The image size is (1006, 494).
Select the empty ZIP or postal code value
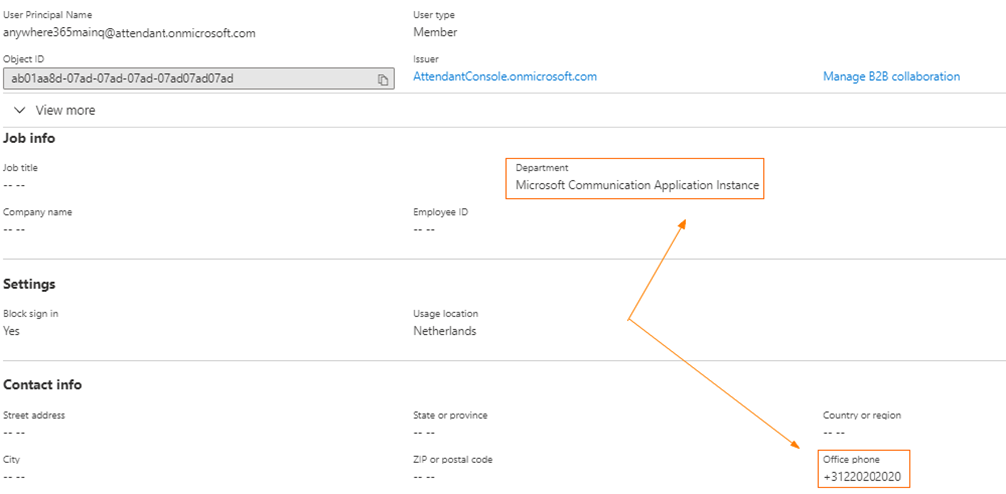(x=424, y=477)
